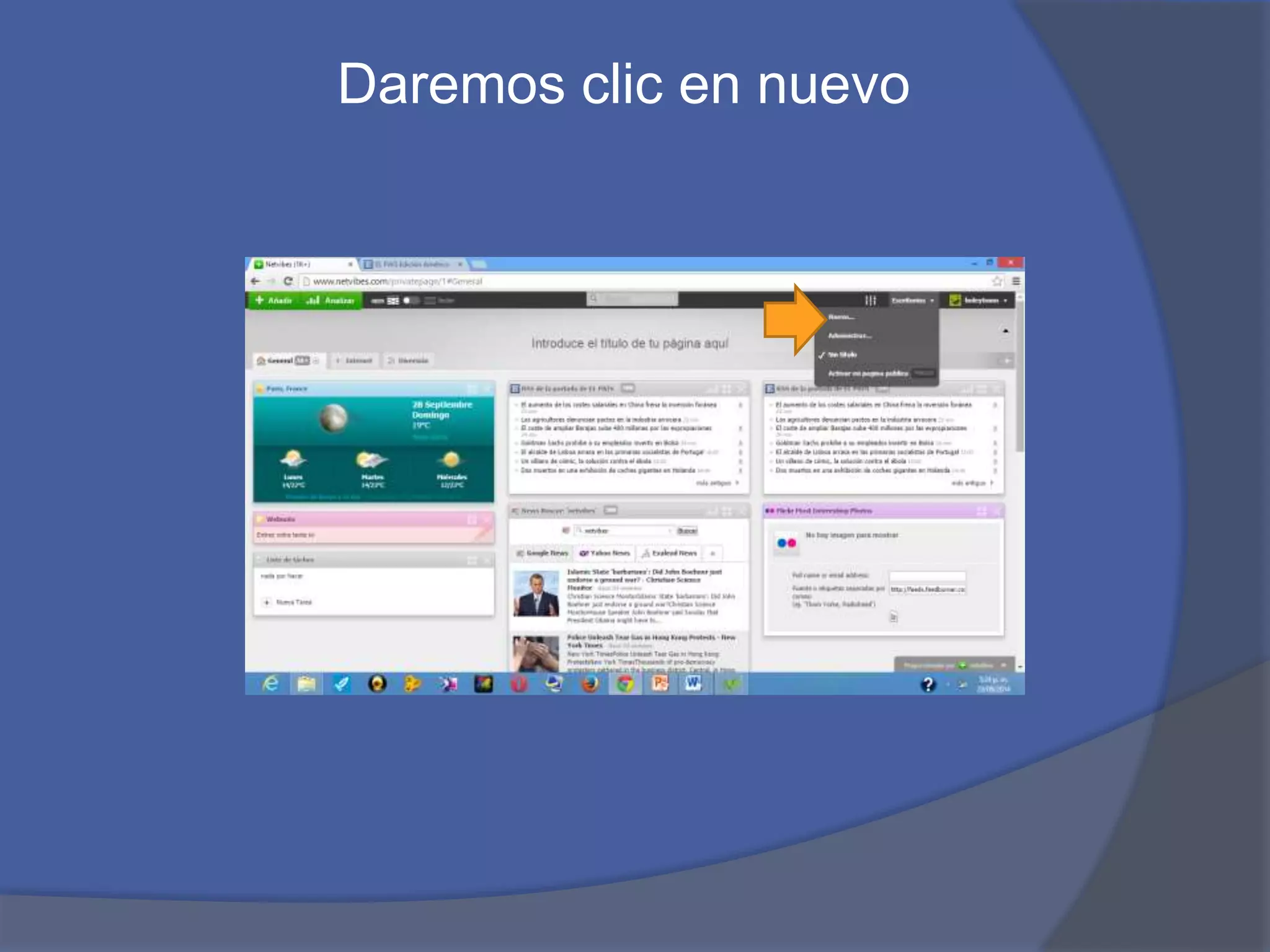Viewport: 1270px width, 952px height.
Task: Close the Paris weather widget
Action: (x=487, y=389)
